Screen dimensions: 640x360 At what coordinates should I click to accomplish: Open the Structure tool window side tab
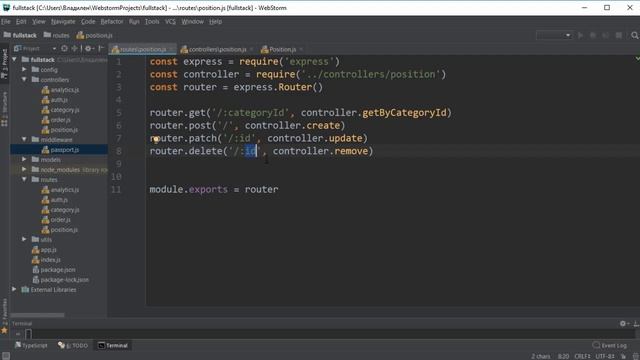click(x=4, y=109)
